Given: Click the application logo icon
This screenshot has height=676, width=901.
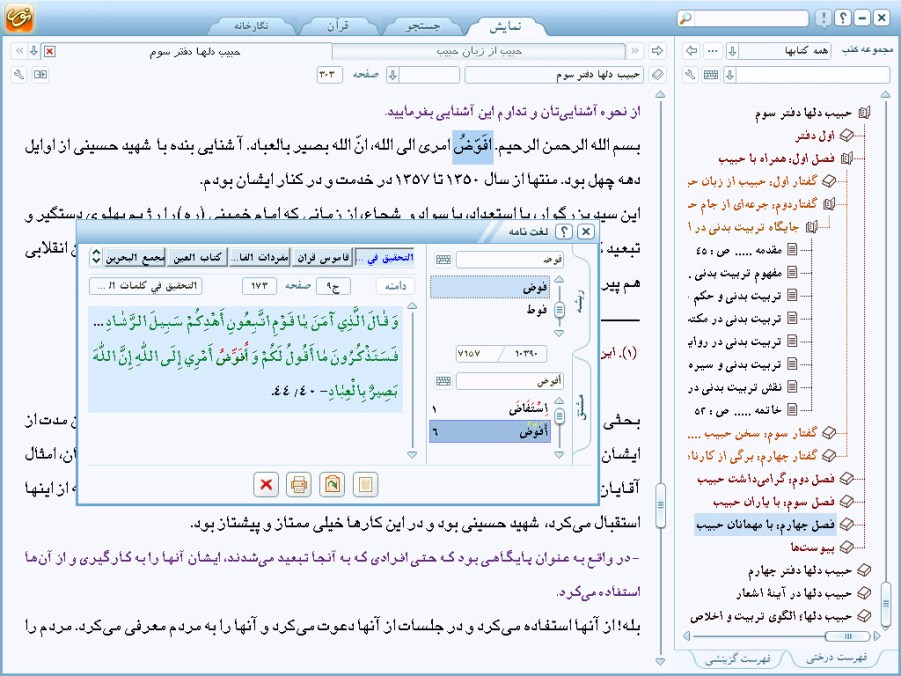Looking at the screenshot, I should click(19, 17).
